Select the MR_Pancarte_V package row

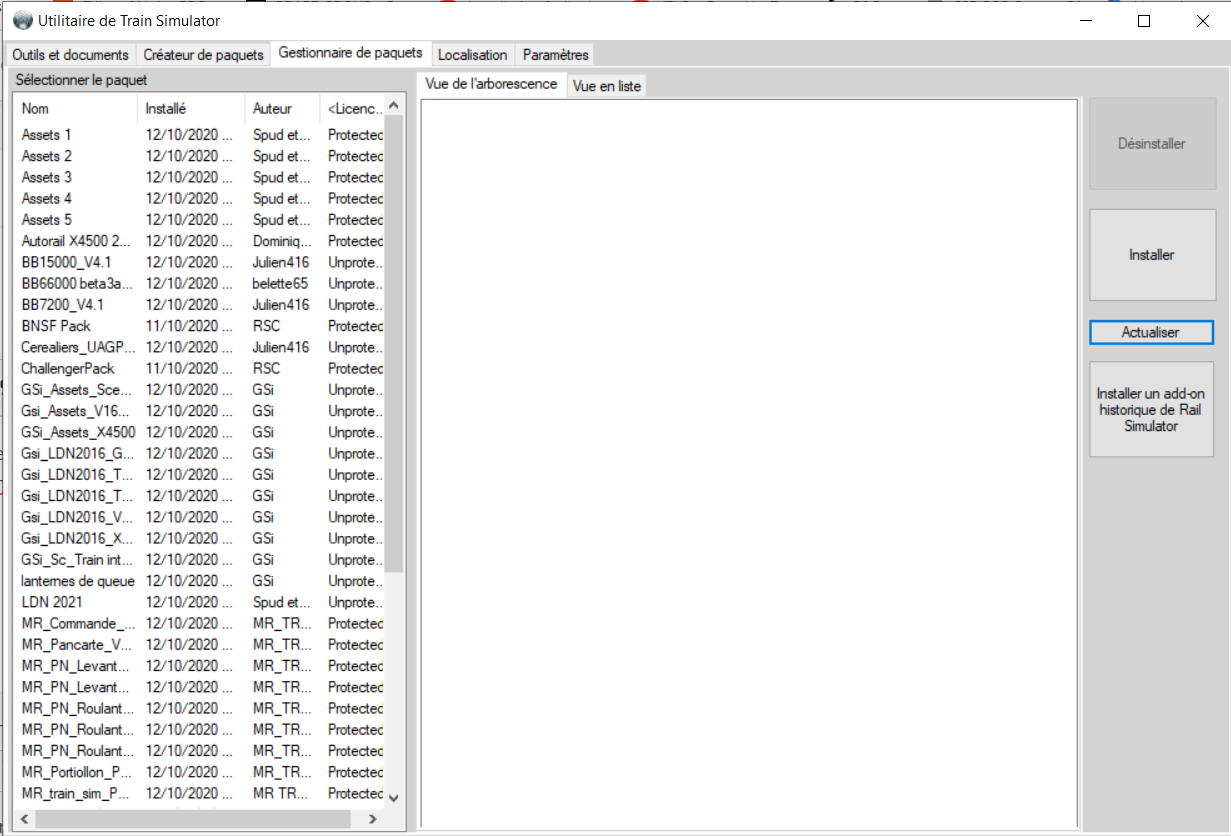click(x=199, y=645)
